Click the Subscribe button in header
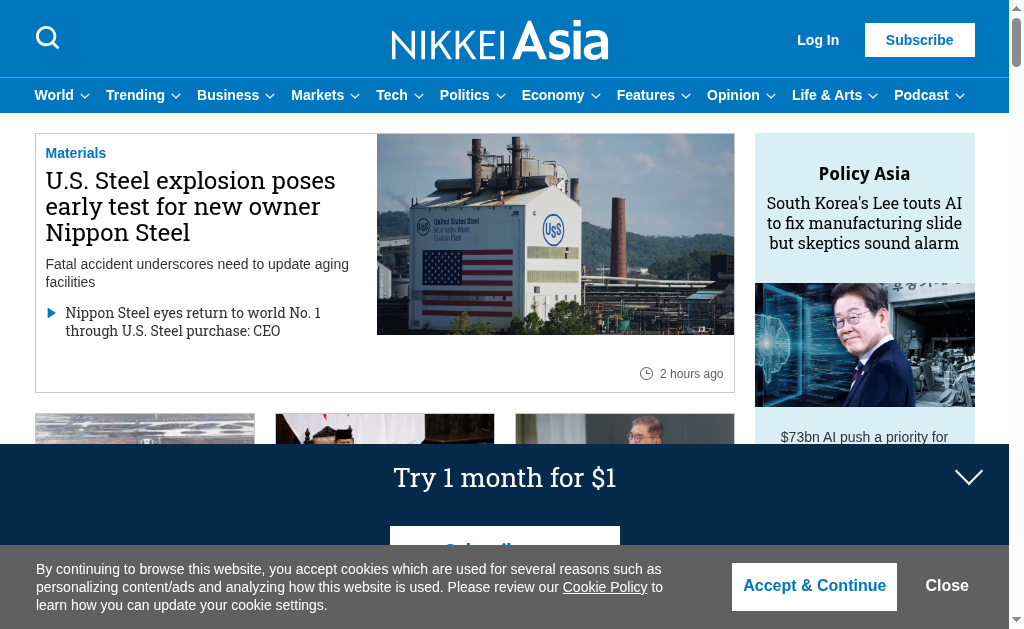1024x629 pixels. pos(920,40)
